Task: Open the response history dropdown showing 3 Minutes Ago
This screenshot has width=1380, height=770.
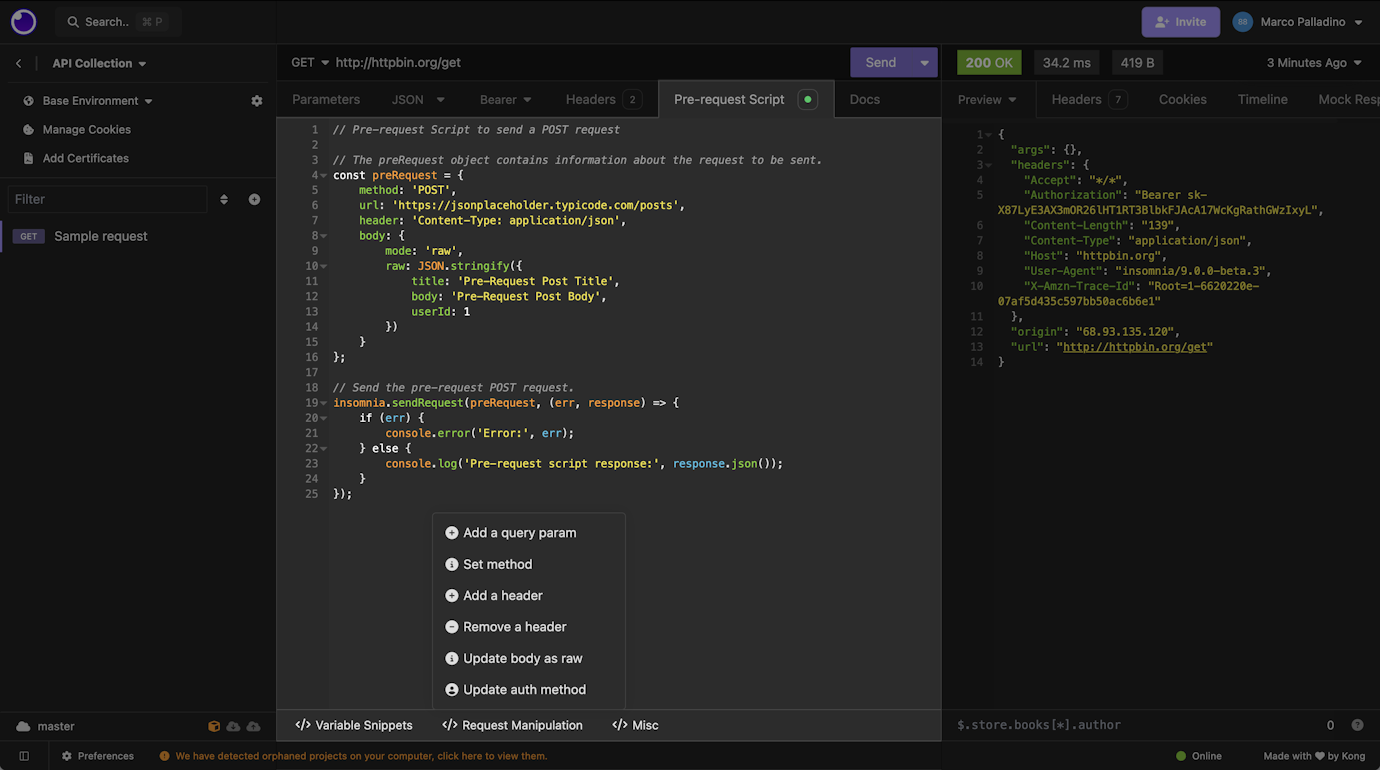Action: (1313, 62)
